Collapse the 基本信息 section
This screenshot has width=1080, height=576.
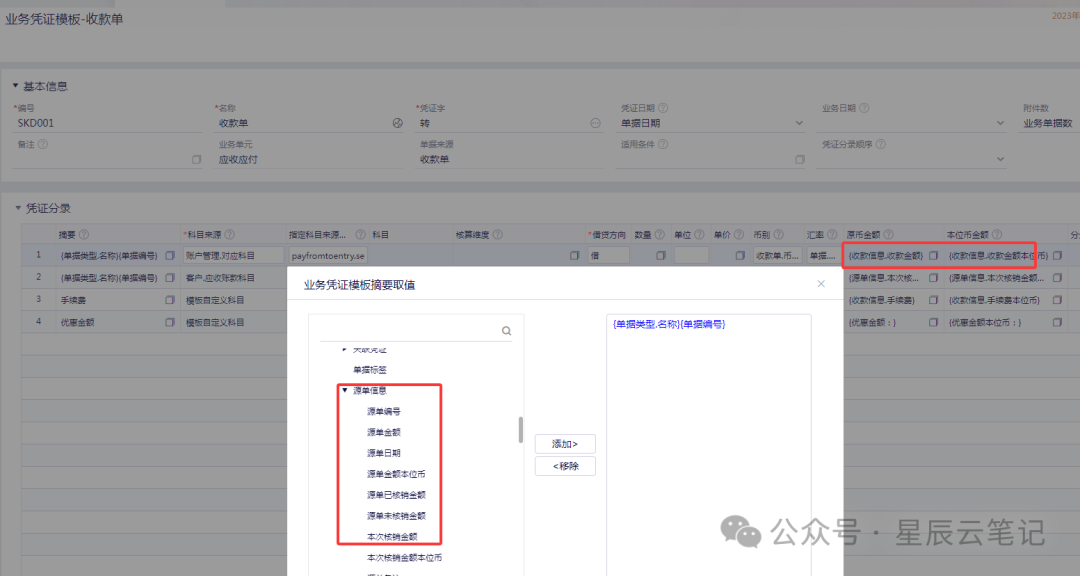click(15, 86)
